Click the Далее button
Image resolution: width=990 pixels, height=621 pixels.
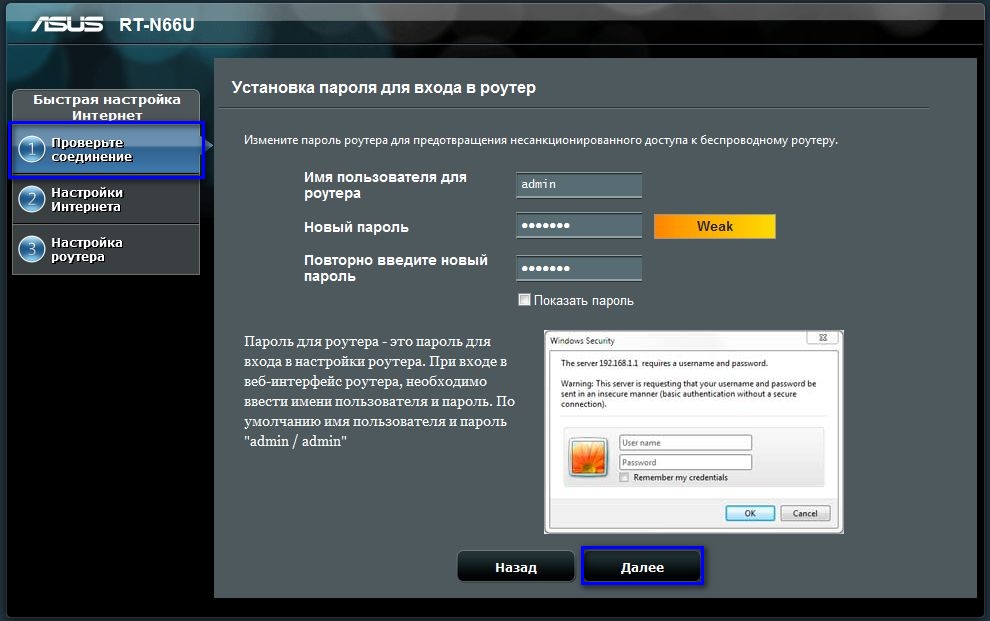point(642,566)
